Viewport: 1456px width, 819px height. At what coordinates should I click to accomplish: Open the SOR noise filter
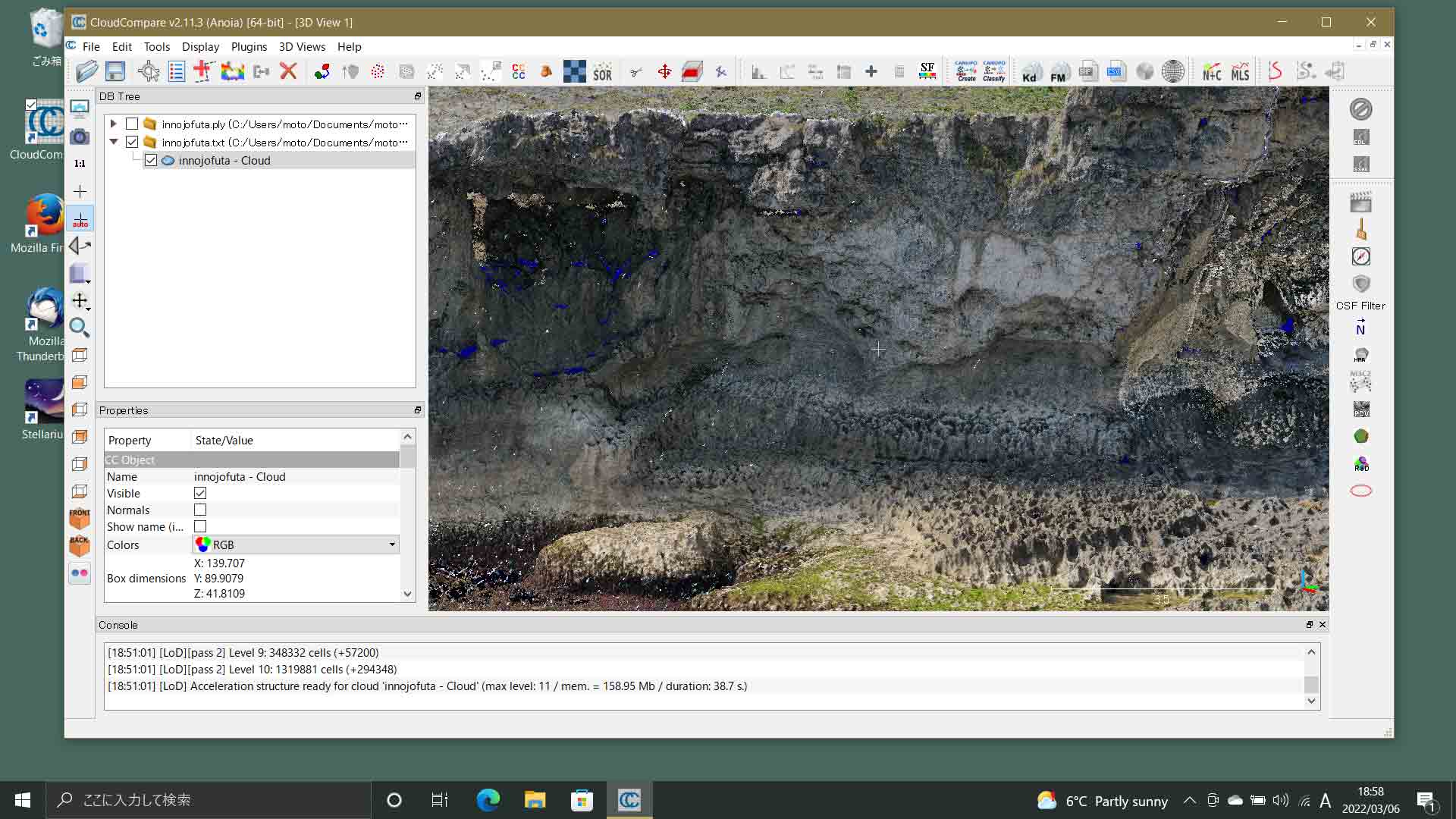[x=602, y=72]
